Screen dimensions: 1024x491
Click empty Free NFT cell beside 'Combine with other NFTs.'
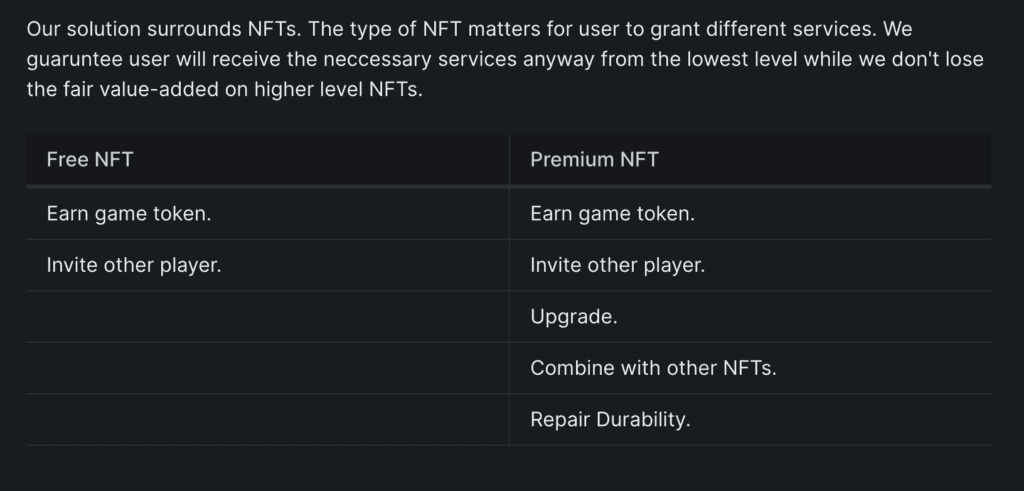click(x=267, y=368)
